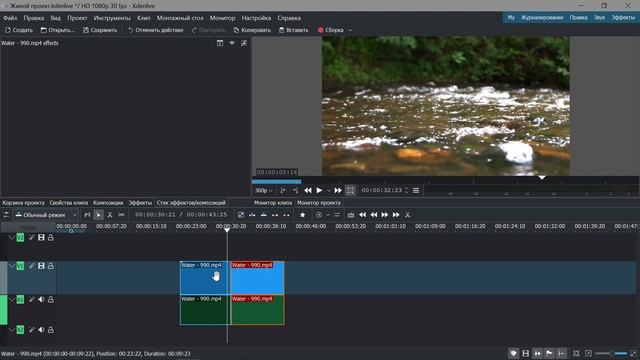The image size is (640, 360).
Task: Toggle effects visibility eye icon
Action: point(231,43)
